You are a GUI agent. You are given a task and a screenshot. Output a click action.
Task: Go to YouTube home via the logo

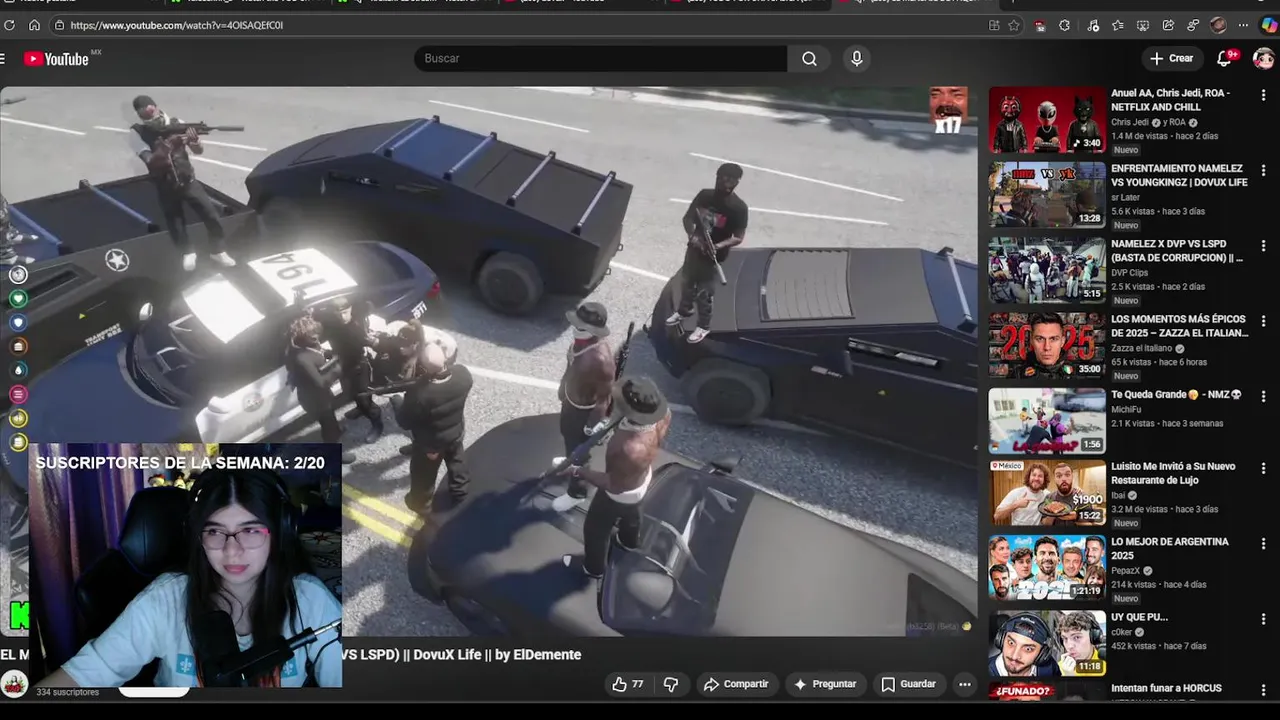pos(57,59)
